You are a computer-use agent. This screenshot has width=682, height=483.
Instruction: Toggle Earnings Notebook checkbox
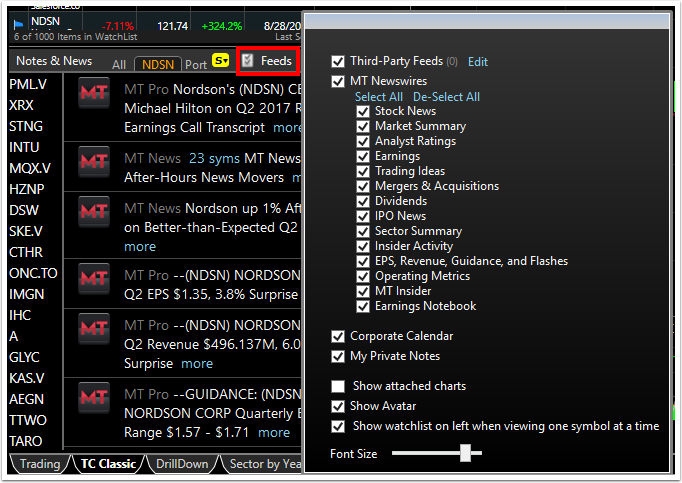coord(363,307)
